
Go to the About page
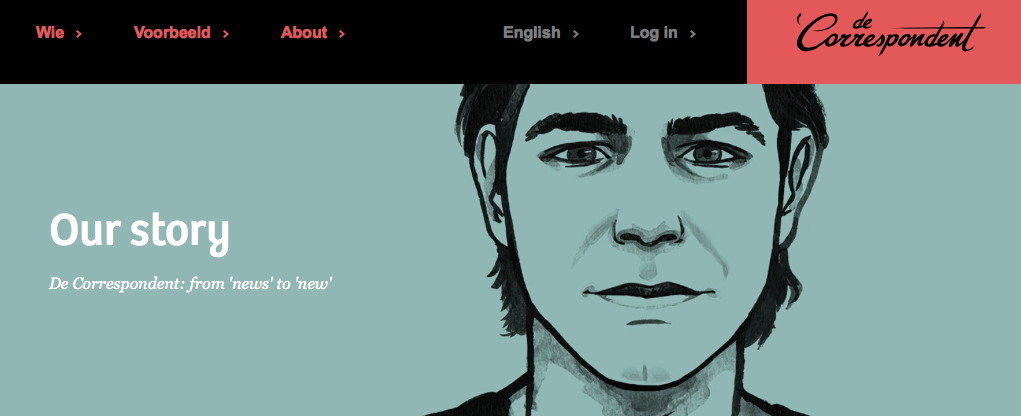click(x=304, y=33)
